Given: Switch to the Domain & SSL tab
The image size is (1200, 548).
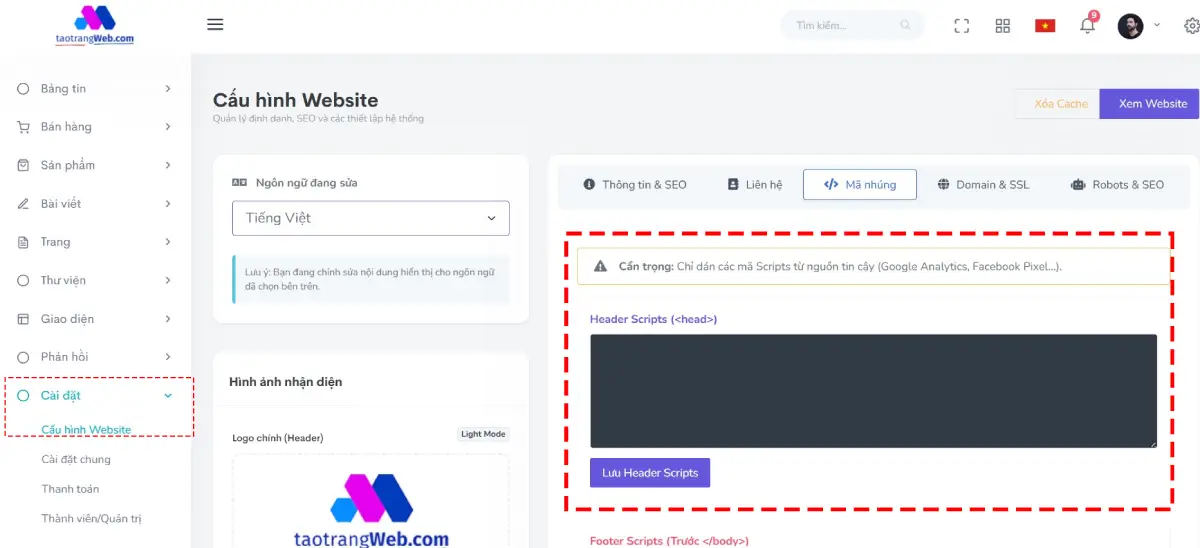Looking at the screenshot, I should click(983, 185).
